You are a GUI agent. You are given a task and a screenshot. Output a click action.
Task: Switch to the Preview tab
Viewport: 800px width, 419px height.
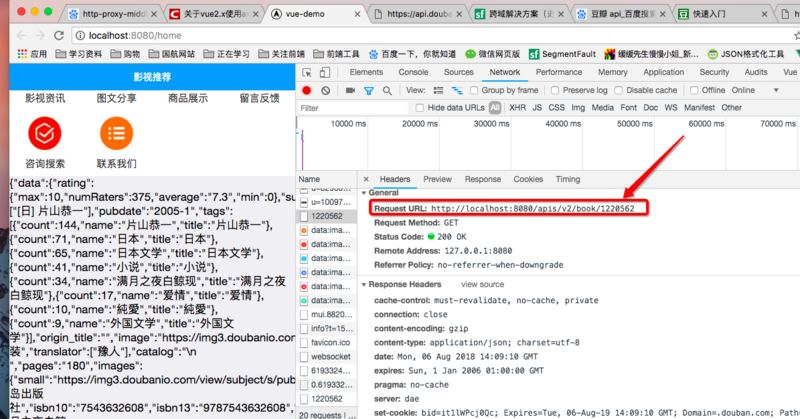437,179
